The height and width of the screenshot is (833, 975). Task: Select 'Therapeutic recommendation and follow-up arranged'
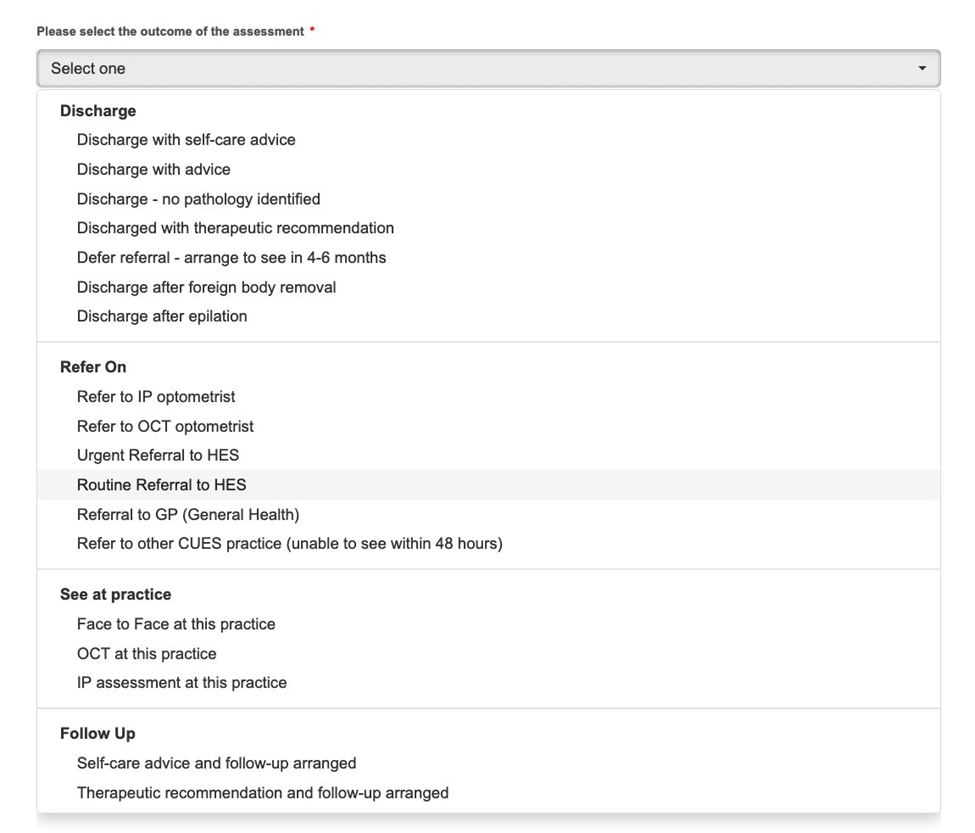coord(488,793)
